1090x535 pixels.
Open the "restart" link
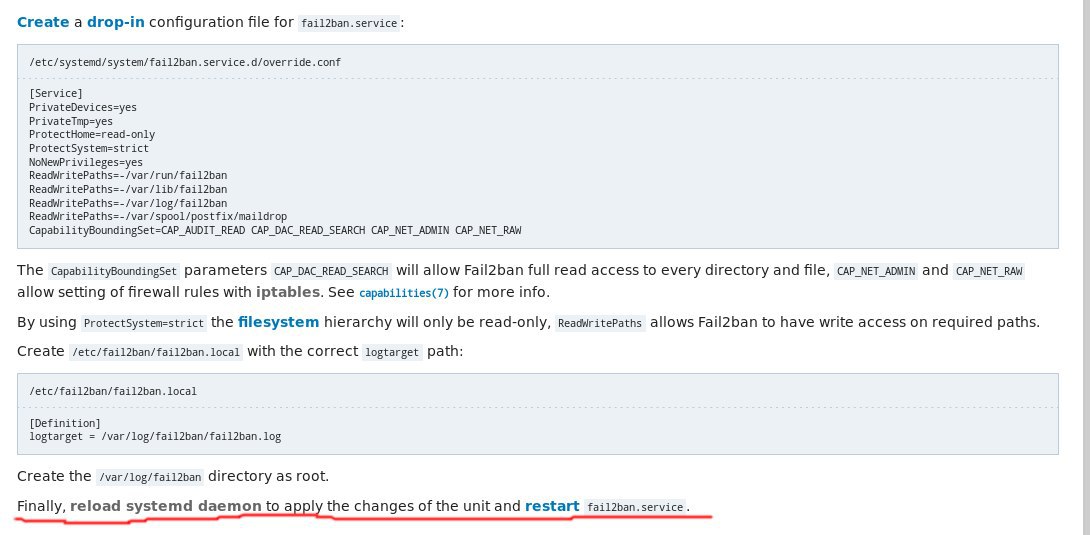coord(551,506)
